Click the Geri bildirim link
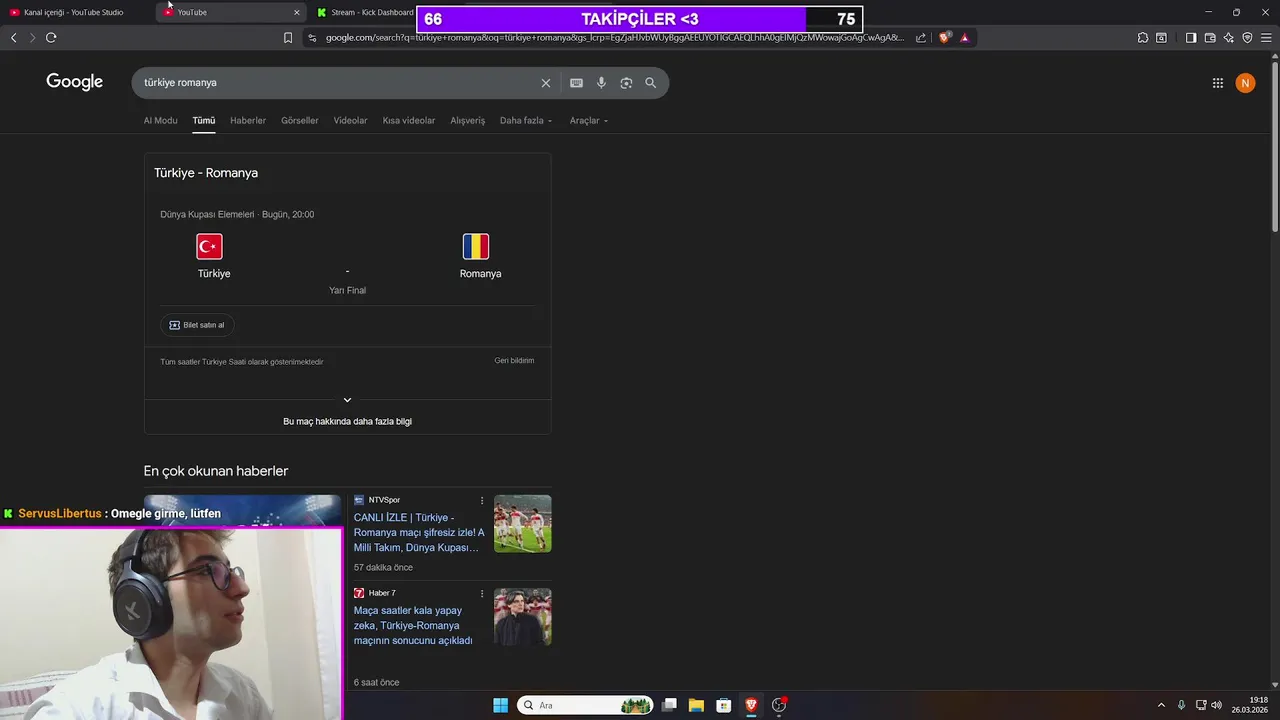The height and width of the screenshot is (720, 1280). (x=514, y=361)
